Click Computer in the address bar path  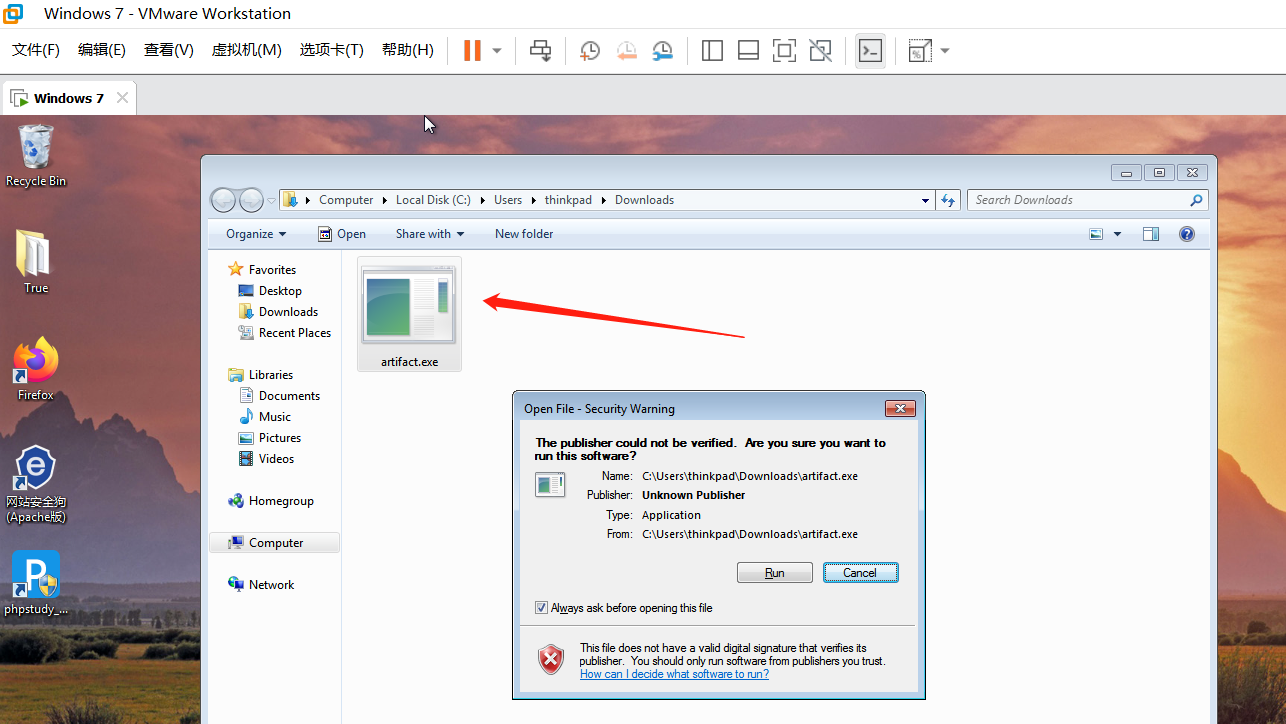pos(346,200)
